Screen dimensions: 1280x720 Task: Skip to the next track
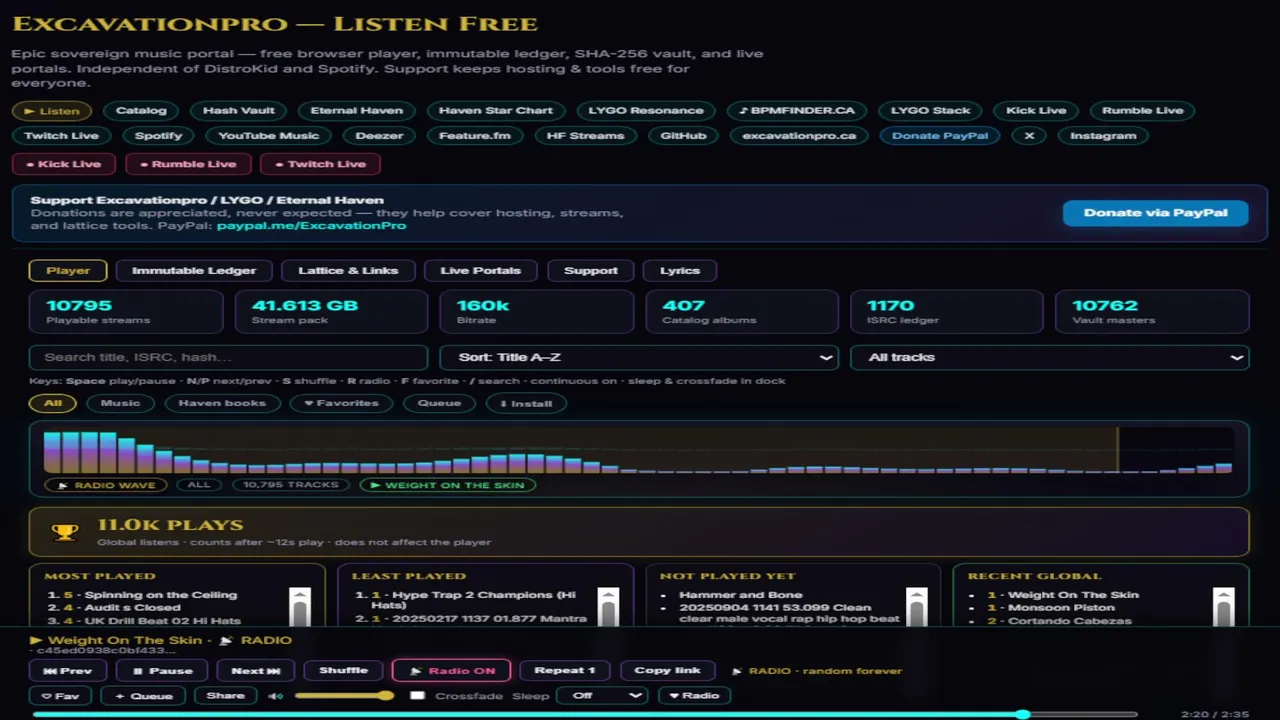(256, 671)
